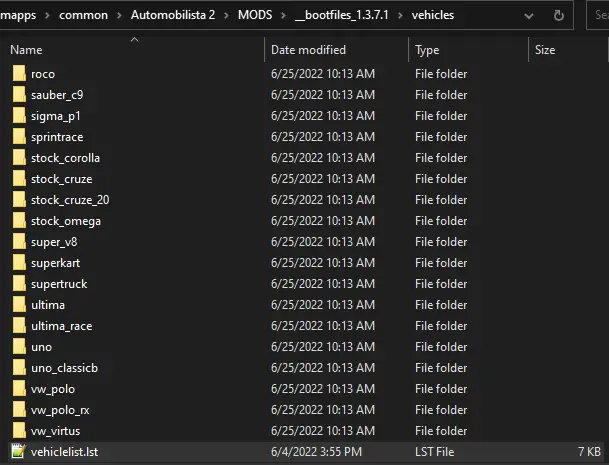The height and width of the screenshot is (465, 609).
Task: Click the ultima_race folder icon
Action: click(x=19, y=325)
